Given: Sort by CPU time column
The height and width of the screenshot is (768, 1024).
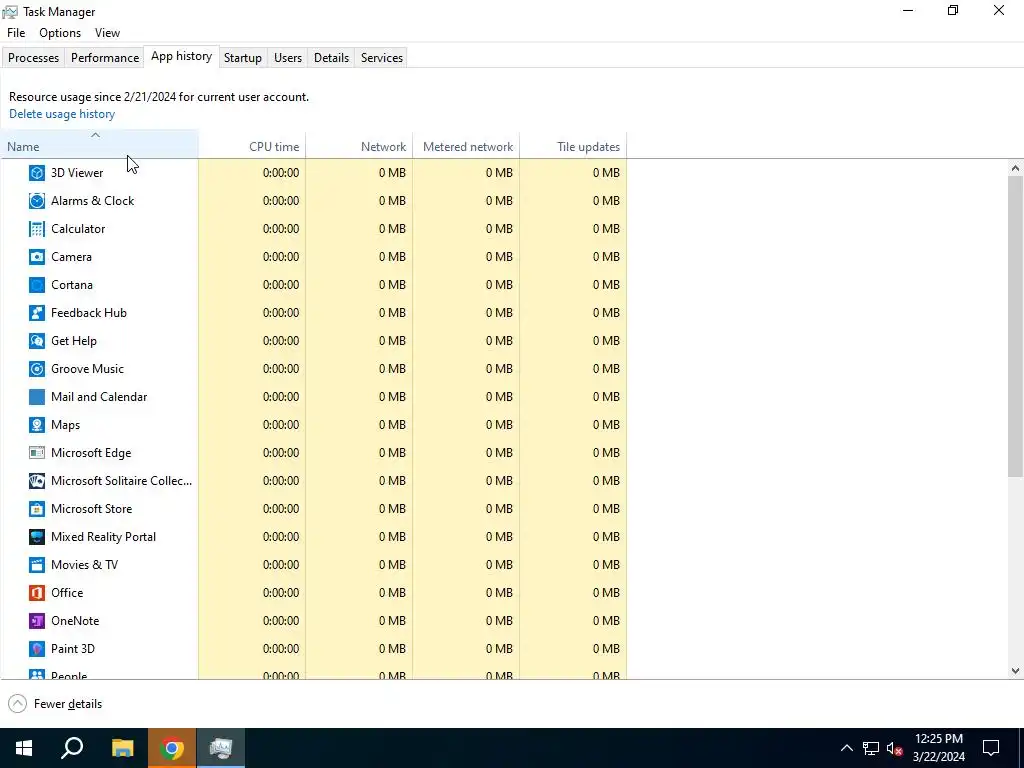Looking at the screenshot, I should [252, 144].
